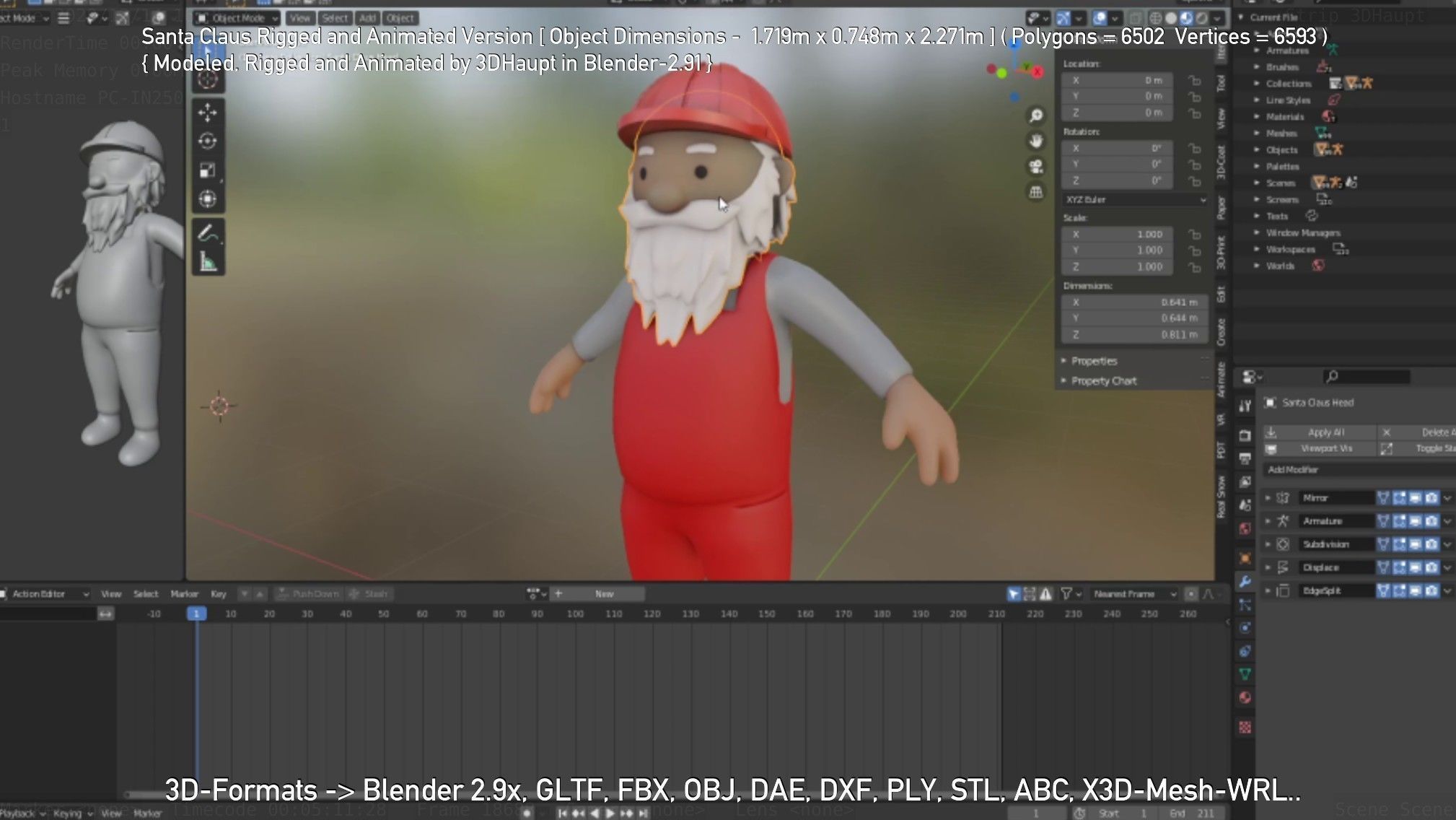Open the Object properties orange square tab
This screenshot has width=1456, height=820.
1245,558
